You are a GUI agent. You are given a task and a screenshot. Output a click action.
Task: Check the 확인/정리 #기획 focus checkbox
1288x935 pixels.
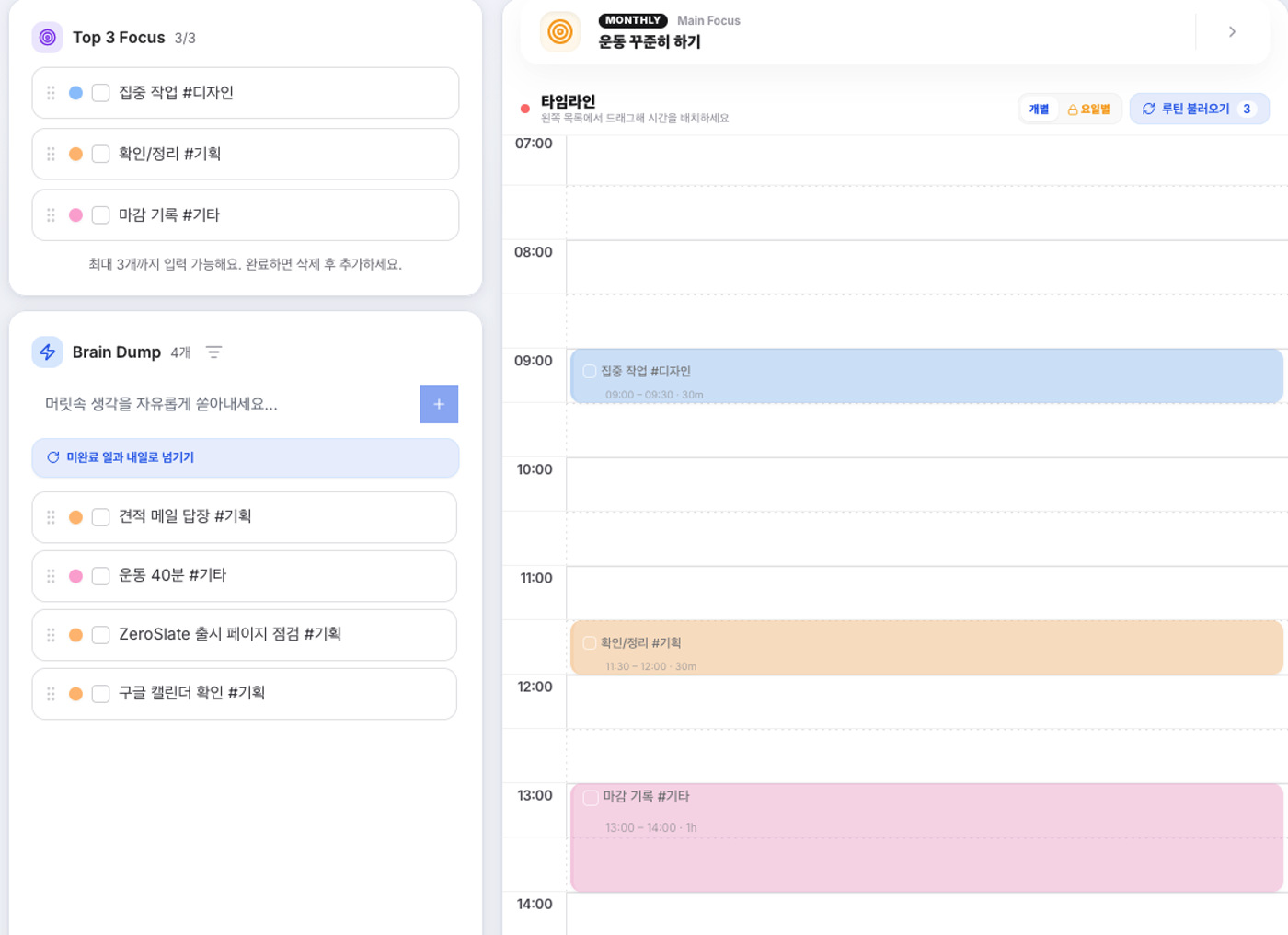tap(101, 154)
